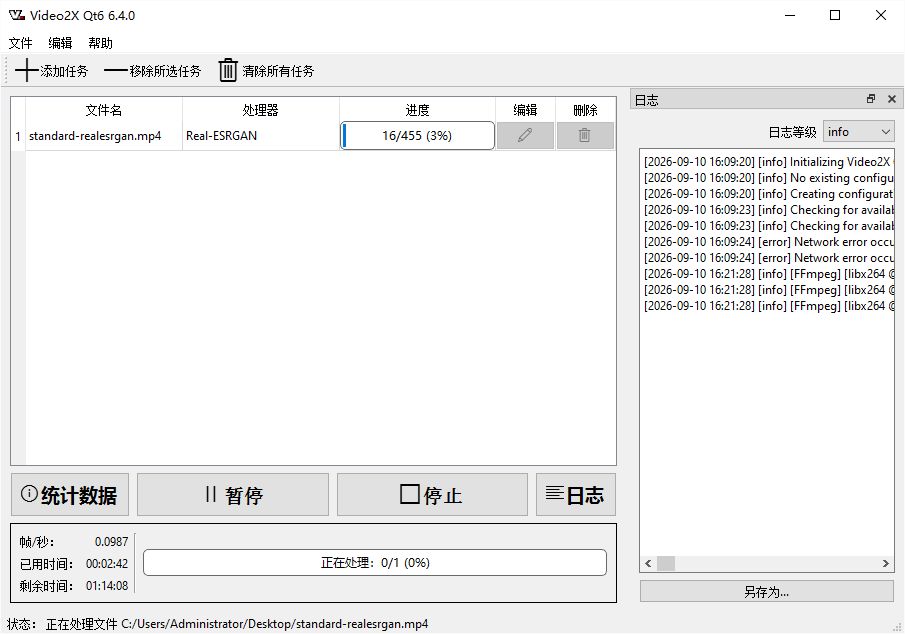The width and height of the screenshot is (905, 634).
Task: Click the minus icon for removing selected task
Action: (115, 70)
